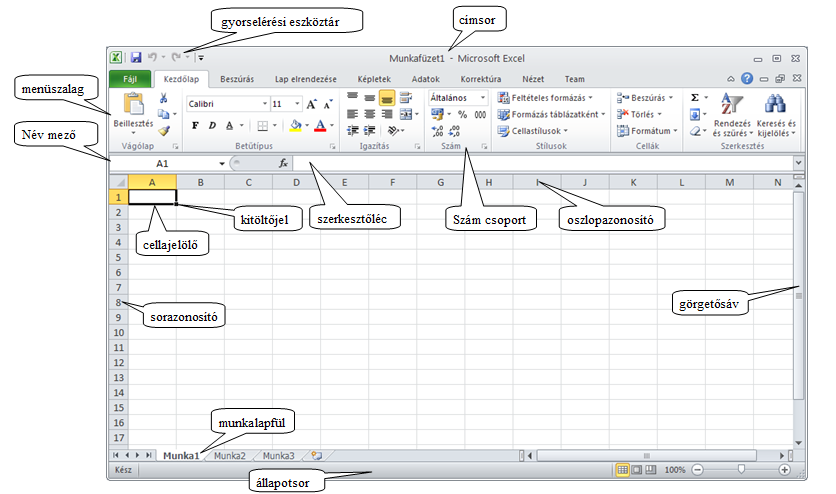Click row header 8
This screenshot has width=836, height=494.
[118, 303]
